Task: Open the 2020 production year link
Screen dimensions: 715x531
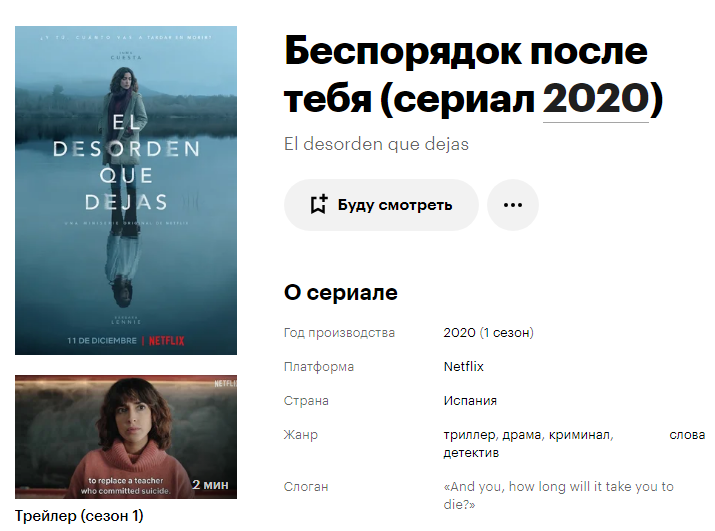Action: pos(459,333)
